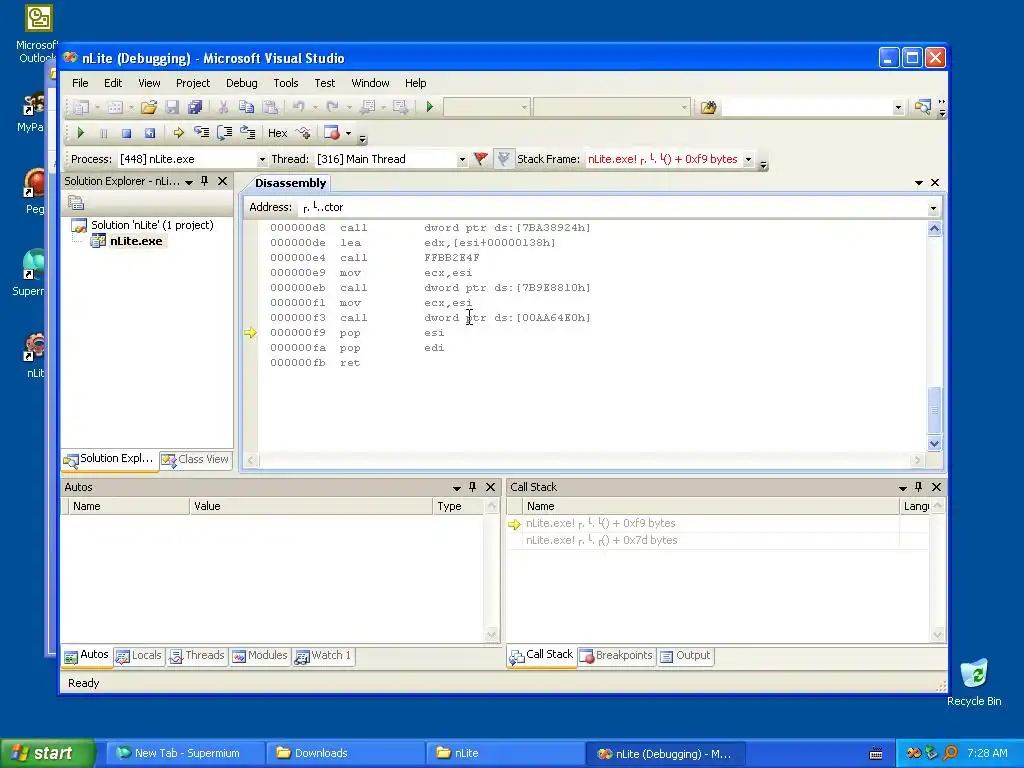The width and height of the screenshot is (1024, 768).
Task: Click the red flag Toggle Thread Flag icon
Action: [481, 159]
